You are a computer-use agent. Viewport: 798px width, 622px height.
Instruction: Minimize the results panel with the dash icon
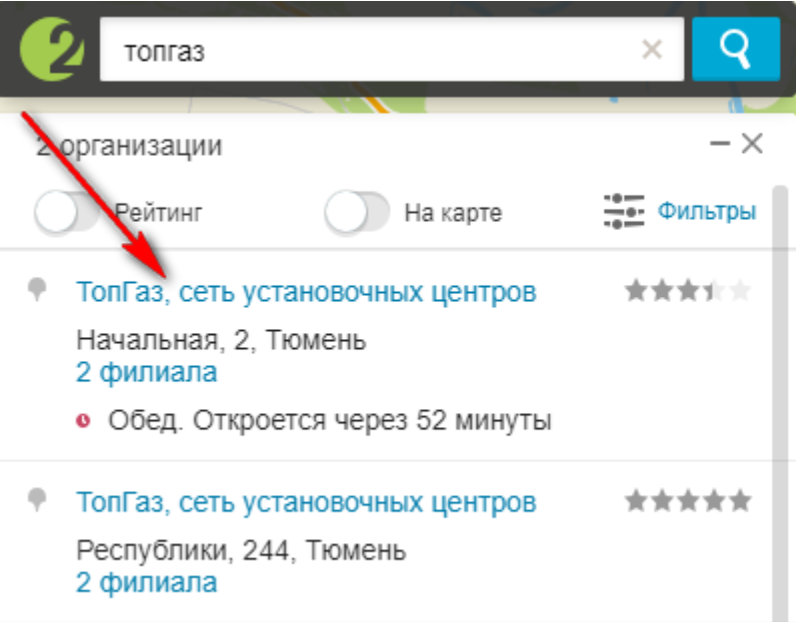[720, 144]
